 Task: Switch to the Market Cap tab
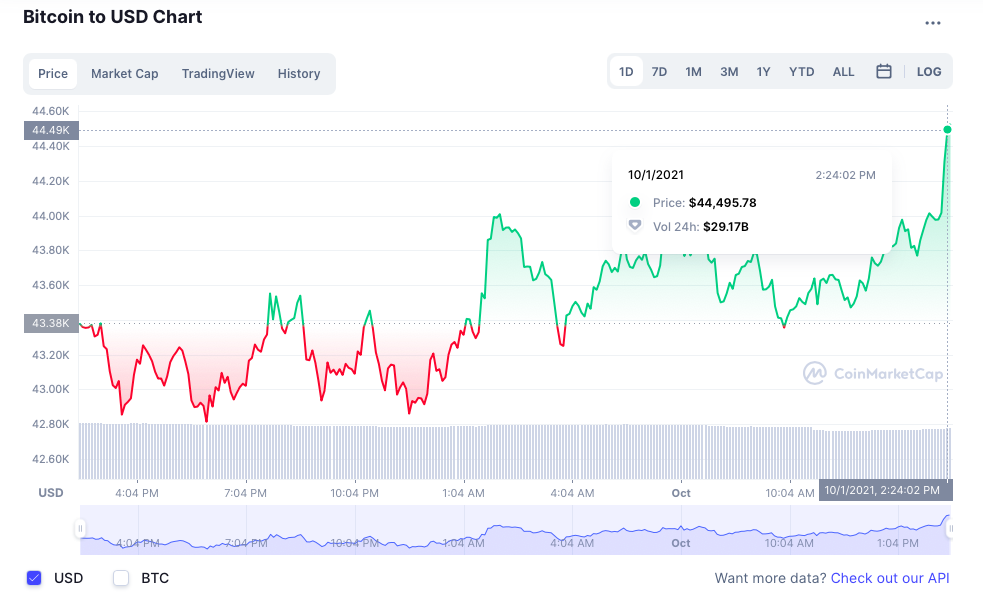[x=124, y=73]
